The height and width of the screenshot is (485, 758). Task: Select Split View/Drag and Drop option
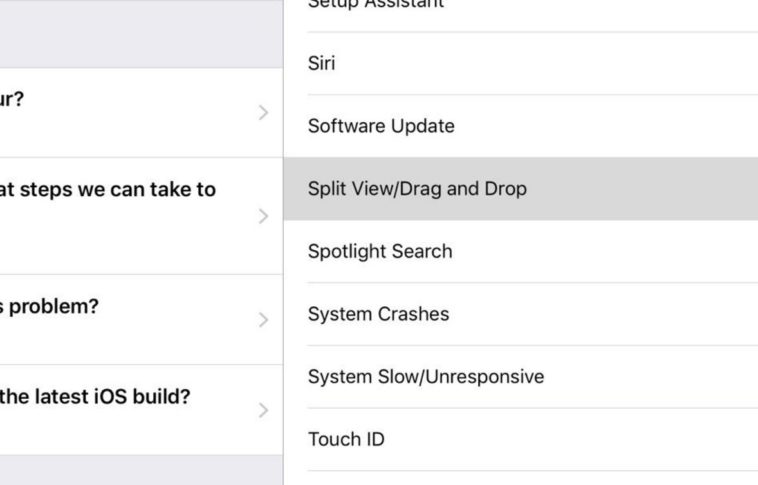(417, 189)
